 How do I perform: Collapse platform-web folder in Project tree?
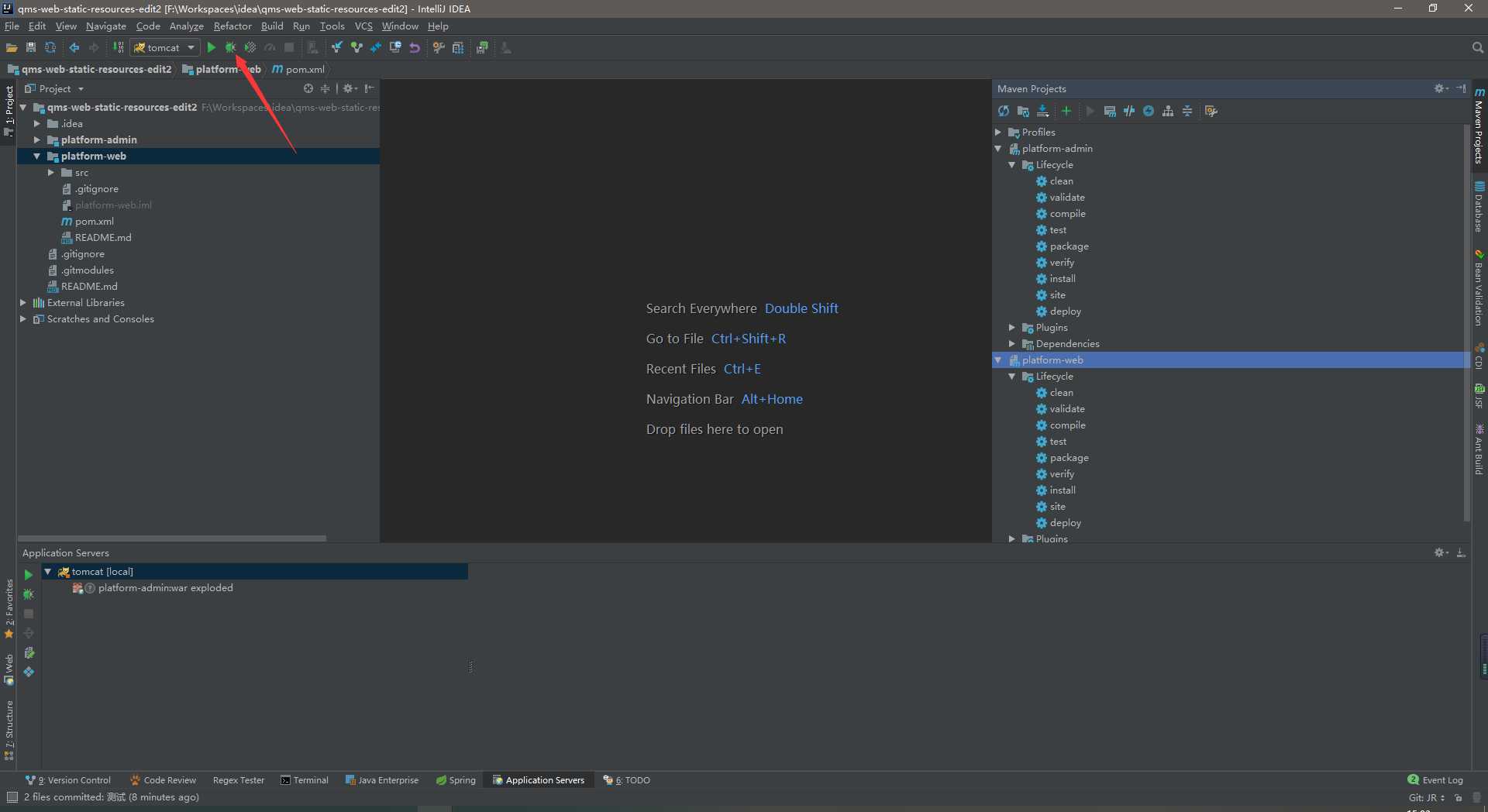[36, 156]
